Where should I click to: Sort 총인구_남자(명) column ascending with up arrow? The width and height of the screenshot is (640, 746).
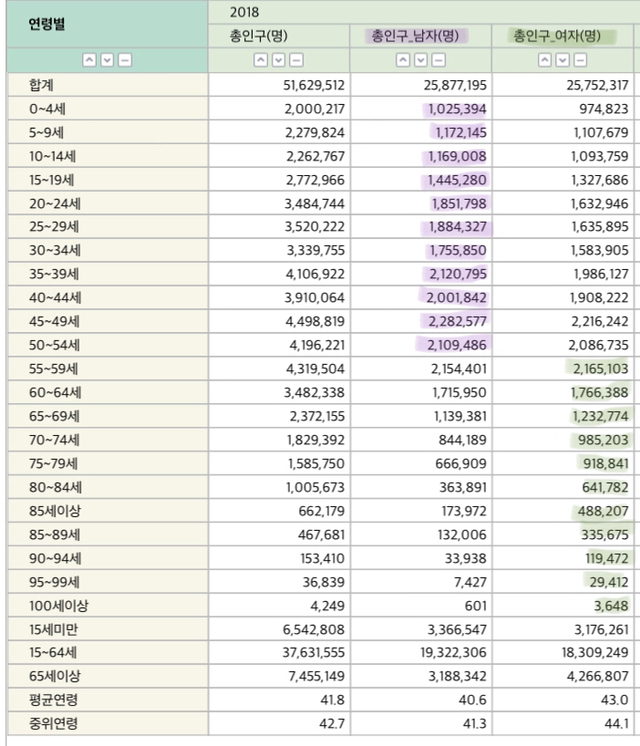403,60
